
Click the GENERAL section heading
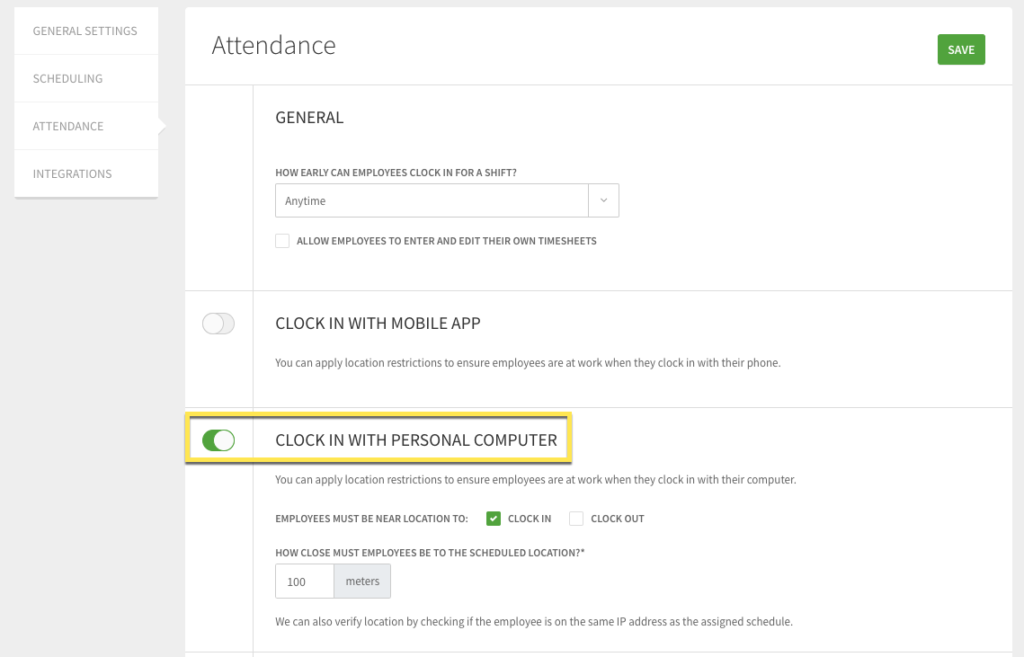[309, 117]
